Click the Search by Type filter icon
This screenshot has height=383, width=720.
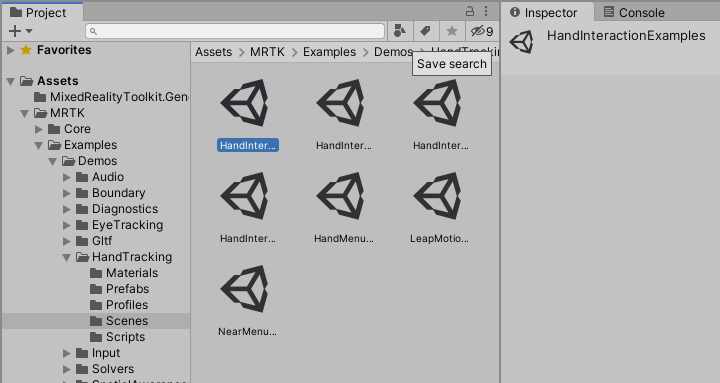click(399, 31)
